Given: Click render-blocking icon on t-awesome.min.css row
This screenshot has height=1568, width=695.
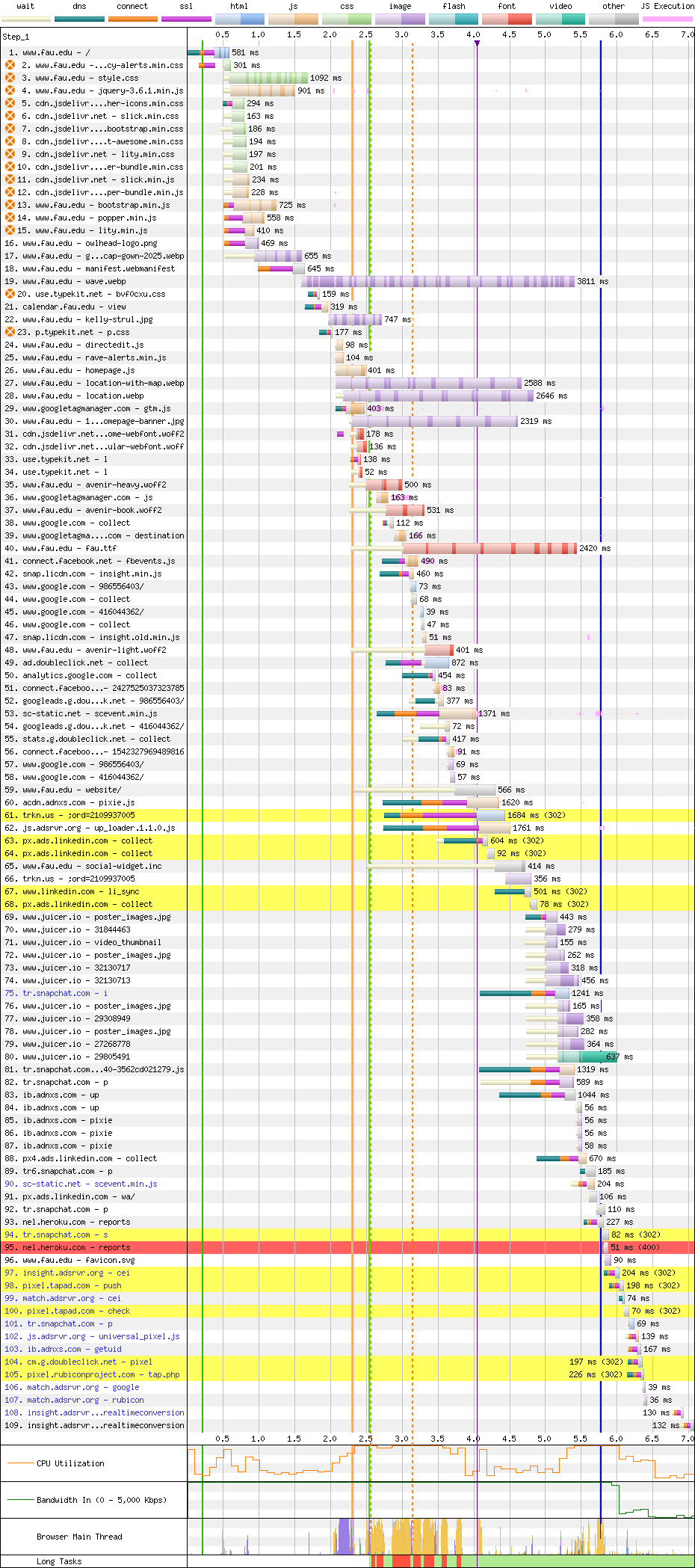Looking at the screenshot, I should 10,141.
